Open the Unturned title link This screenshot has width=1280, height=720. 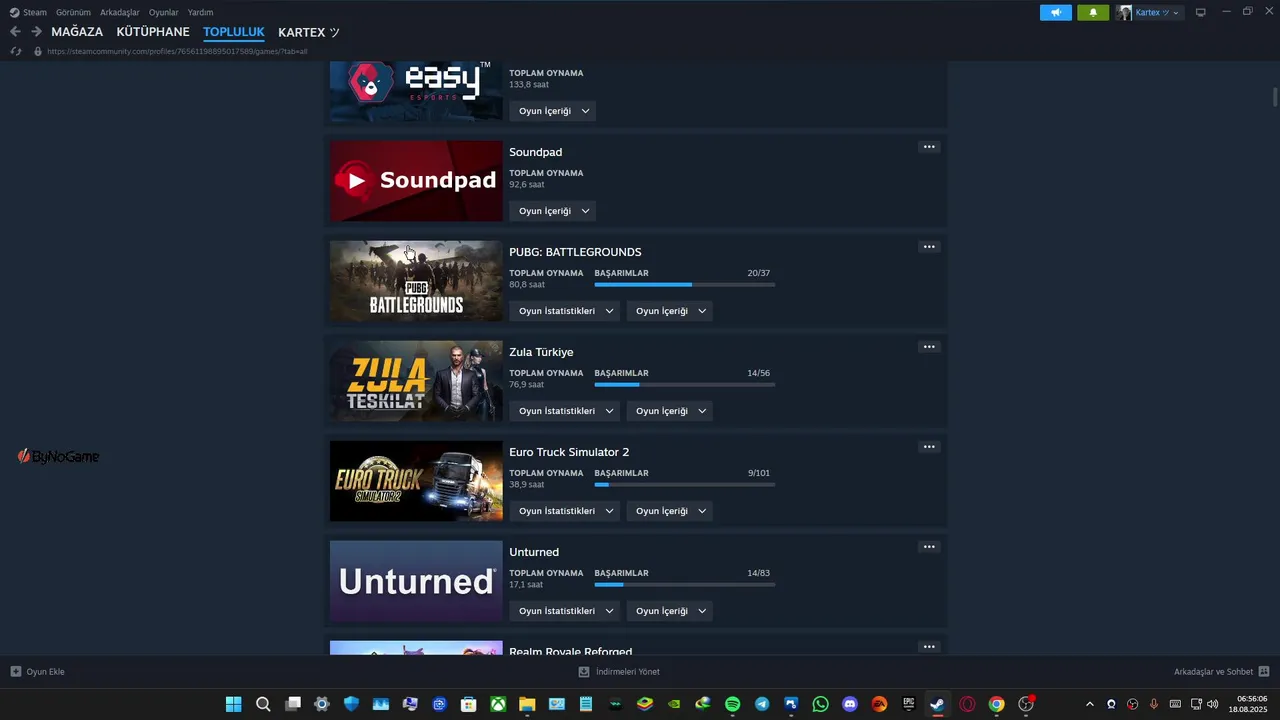[534, 552]
